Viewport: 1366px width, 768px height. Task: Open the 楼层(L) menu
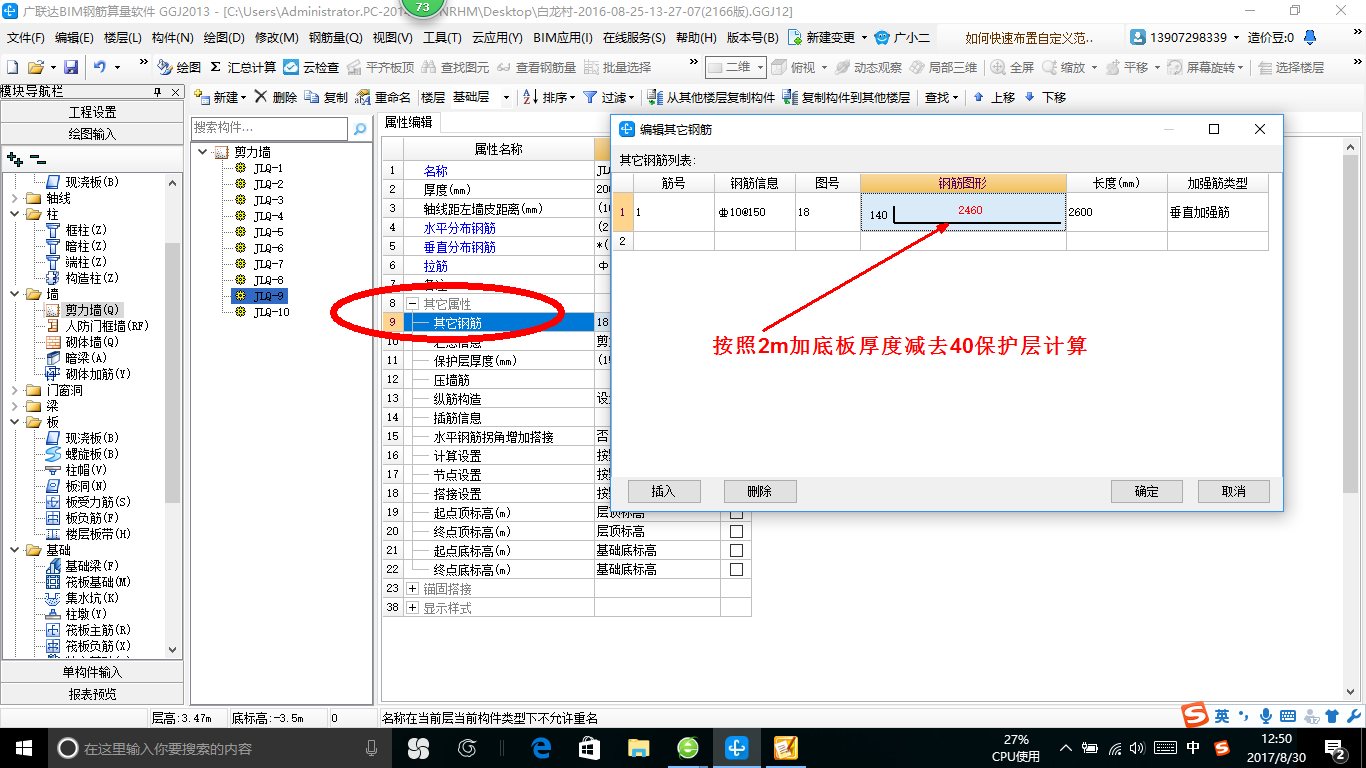(122, 38)
